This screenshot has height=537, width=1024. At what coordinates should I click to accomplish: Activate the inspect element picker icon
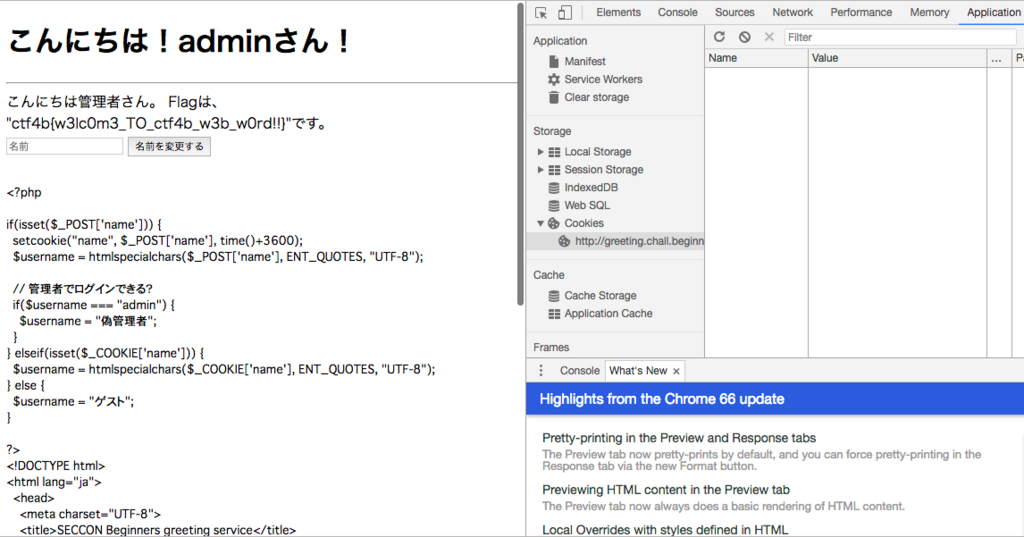[541, 12]
